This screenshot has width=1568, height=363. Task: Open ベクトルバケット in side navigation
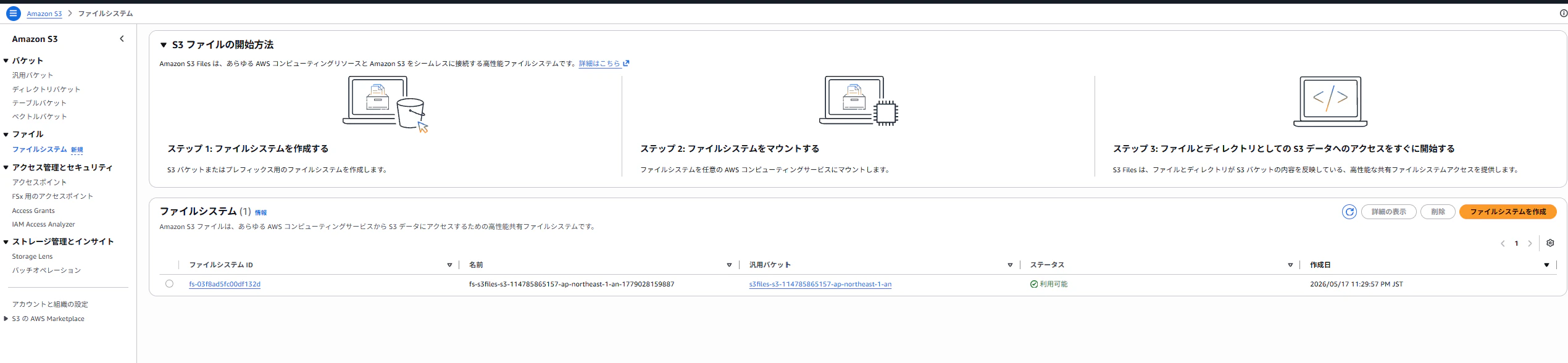point(40,117)
